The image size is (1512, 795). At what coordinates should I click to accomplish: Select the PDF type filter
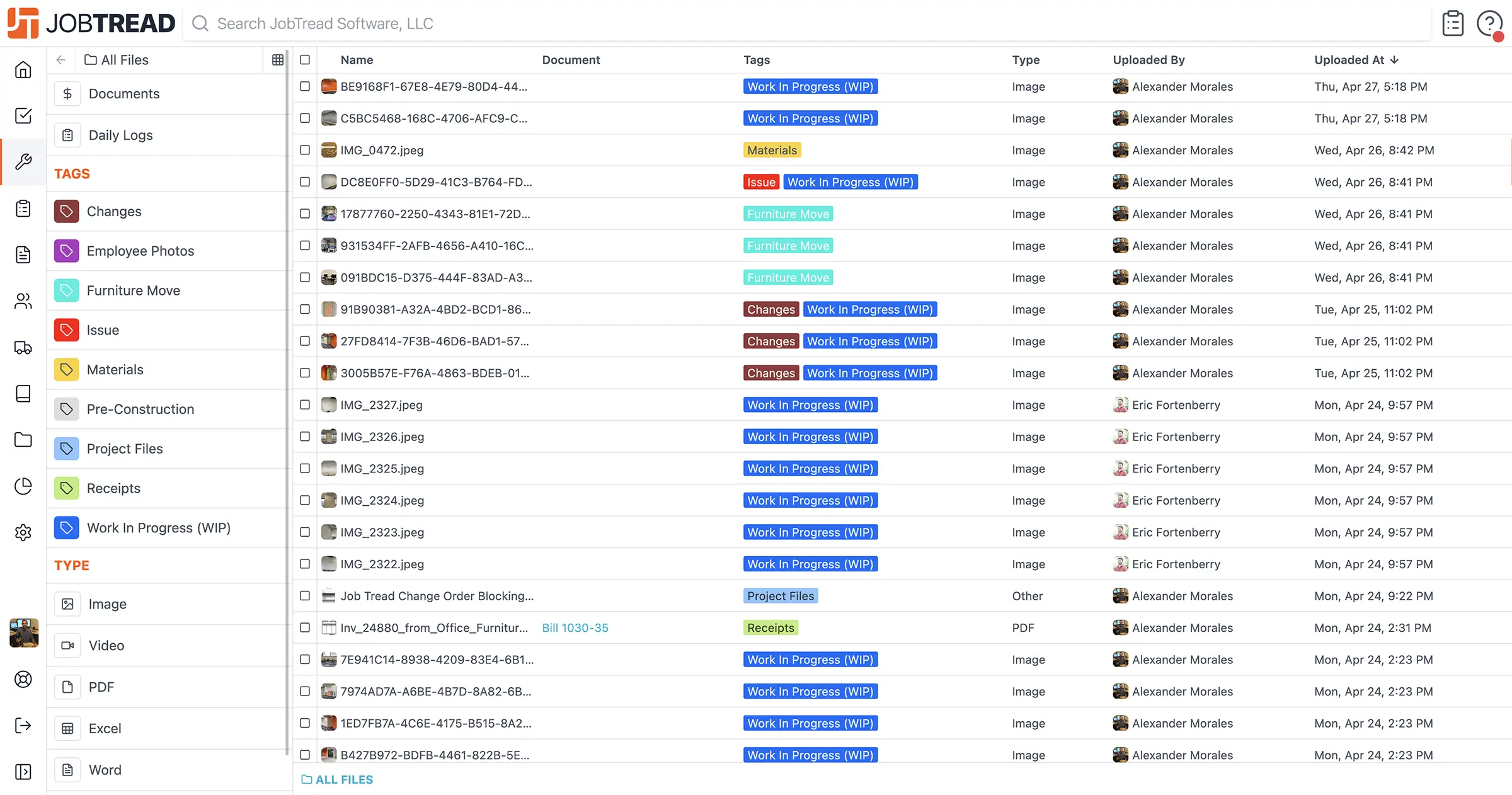click(101, 687)
